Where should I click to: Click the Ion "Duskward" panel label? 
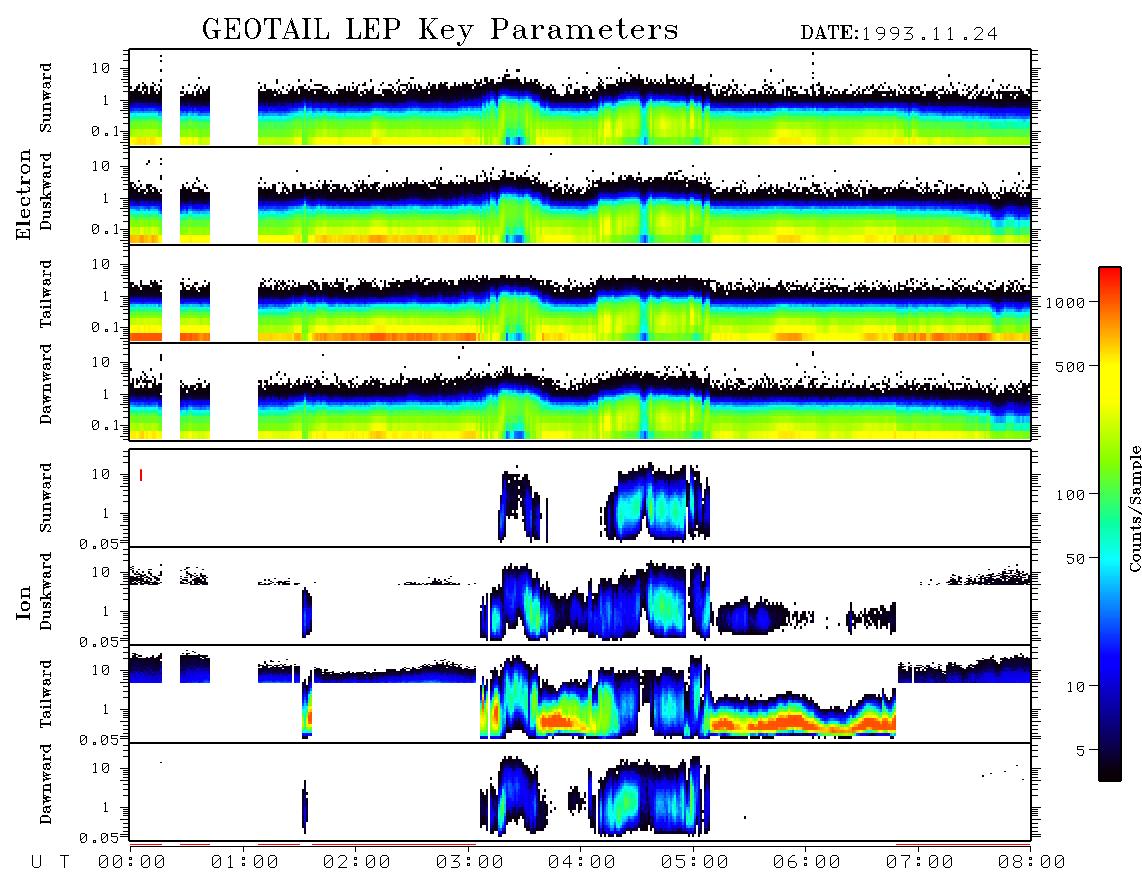pos(46,591)
